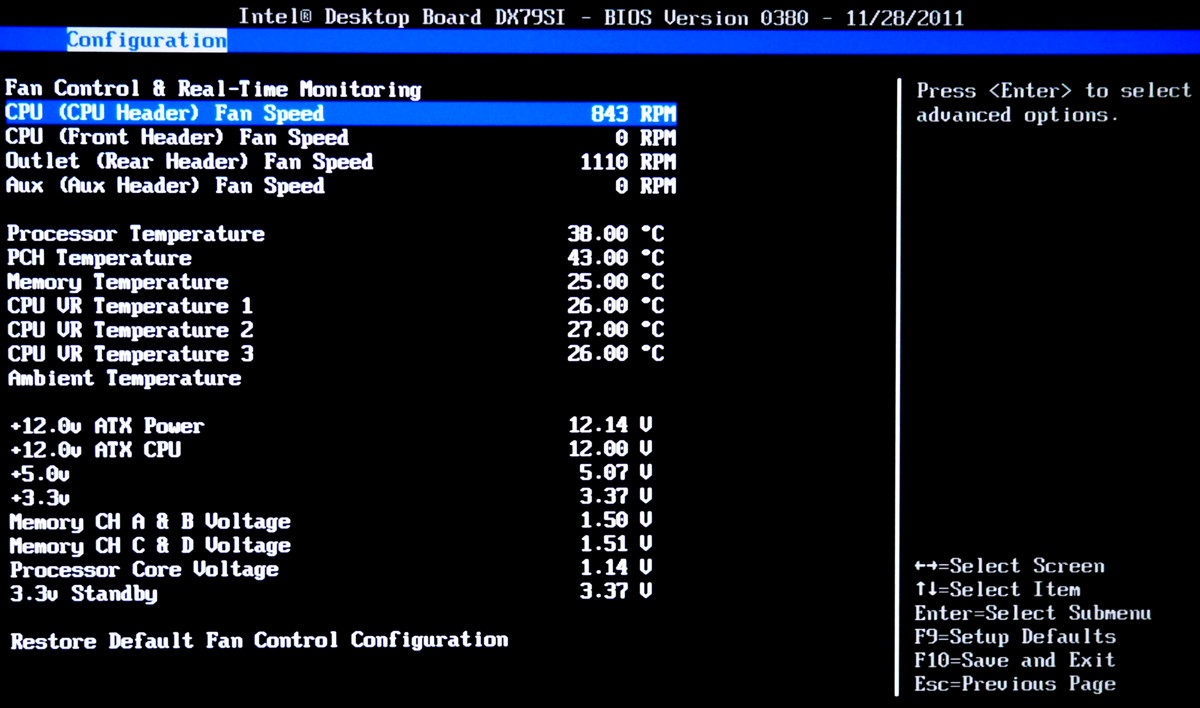Select PCH Temperature entry
The height and width of the screenshot is (708, 1200).
[99, 258]
